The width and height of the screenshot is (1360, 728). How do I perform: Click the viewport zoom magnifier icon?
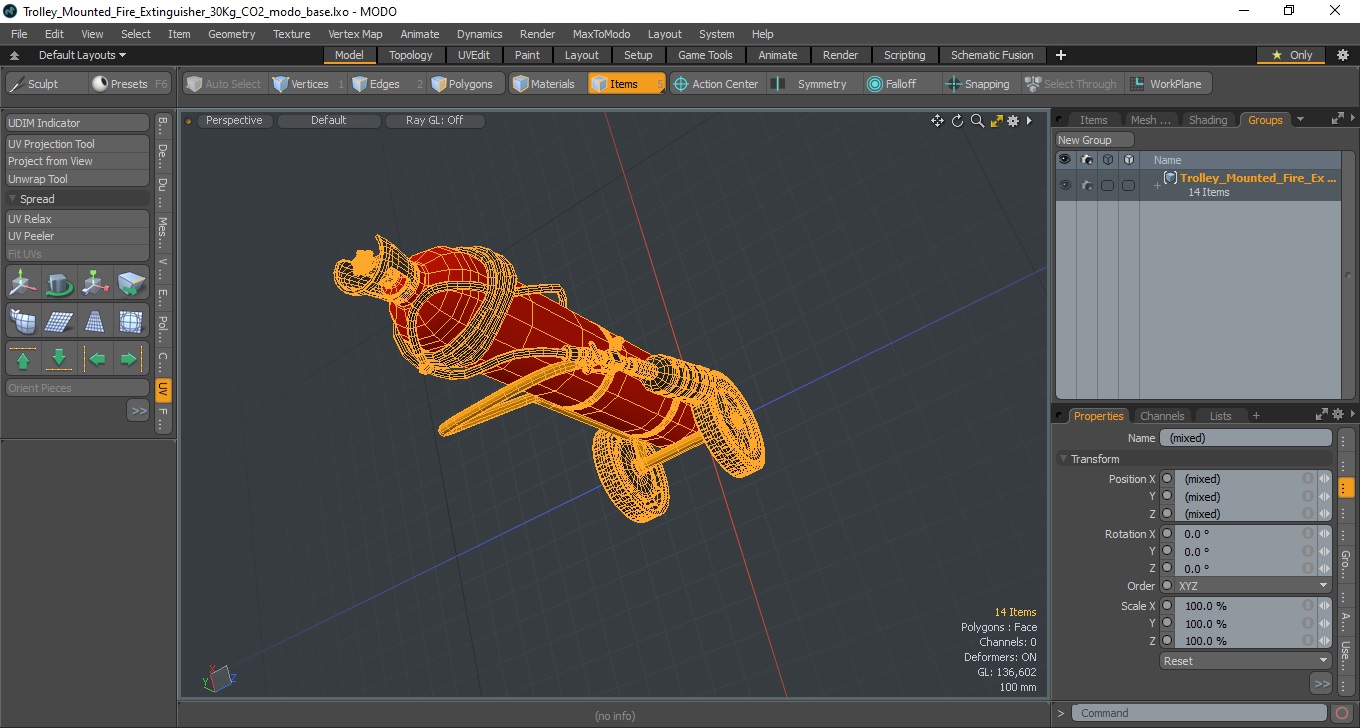(x=977, y=121)
